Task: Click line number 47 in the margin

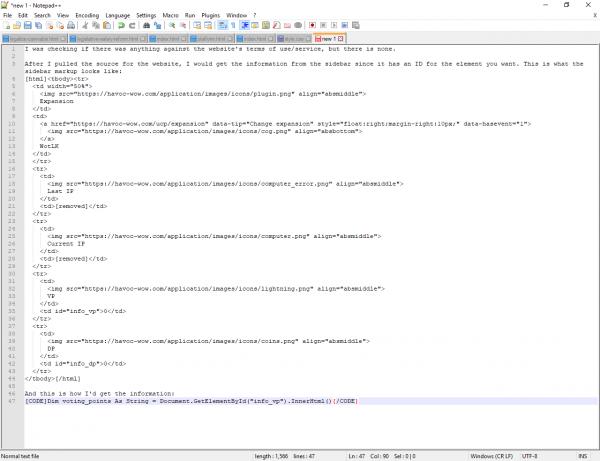Action: coord(12,401)
